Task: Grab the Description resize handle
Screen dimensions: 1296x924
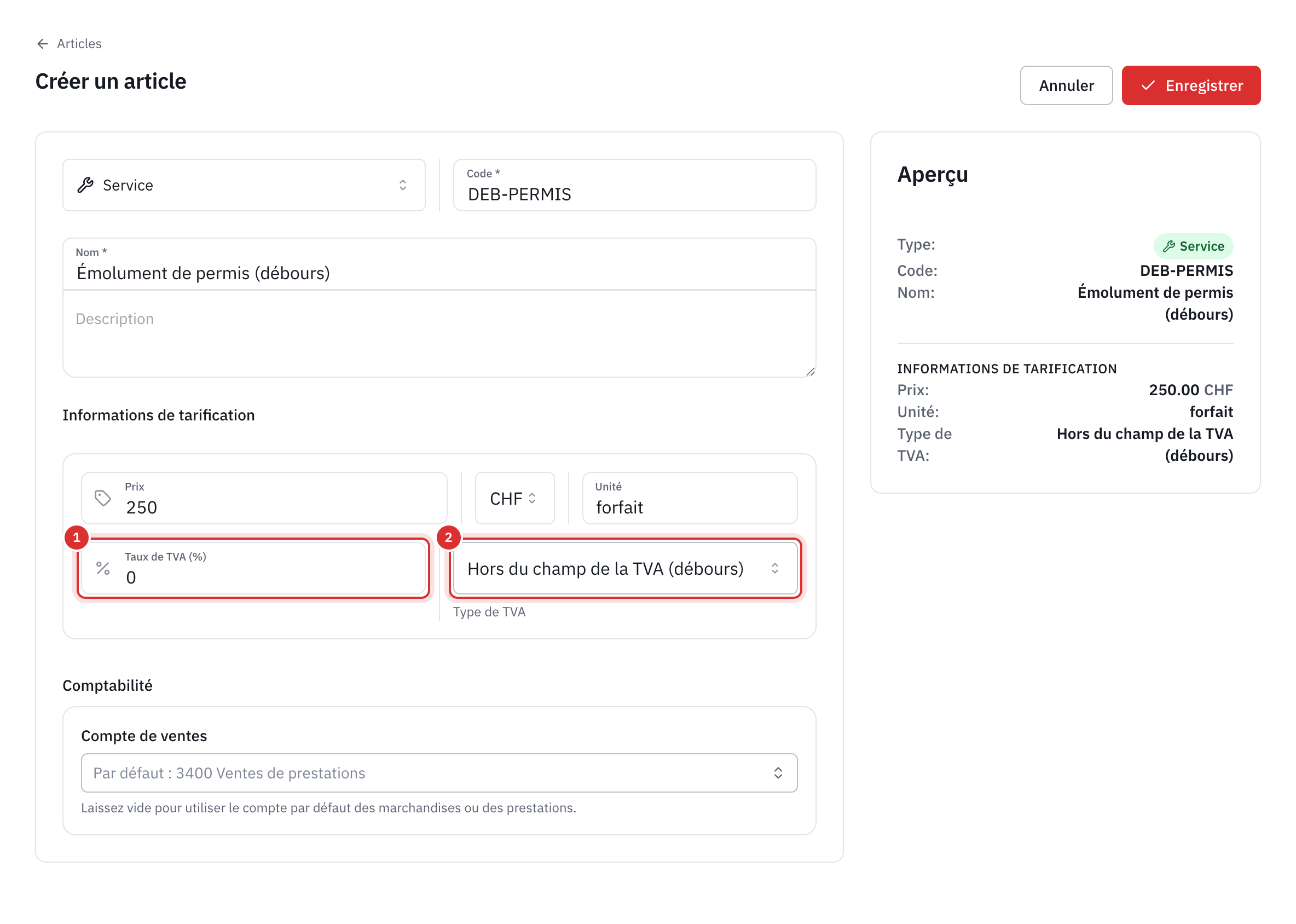Action: tap(810, 372)
